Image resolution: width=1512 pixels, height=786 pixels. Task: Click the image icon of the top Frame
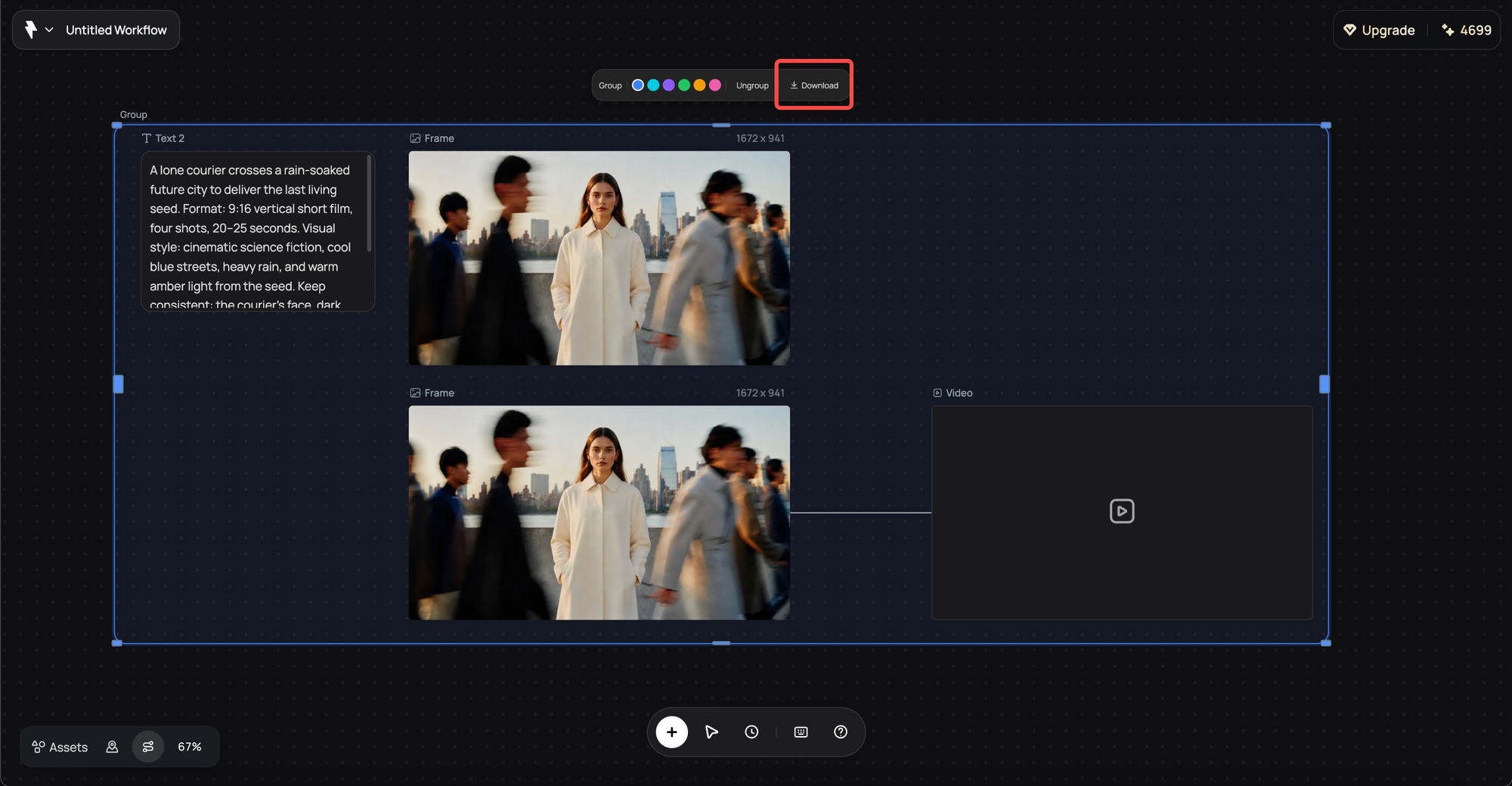[x=415, y=138]
